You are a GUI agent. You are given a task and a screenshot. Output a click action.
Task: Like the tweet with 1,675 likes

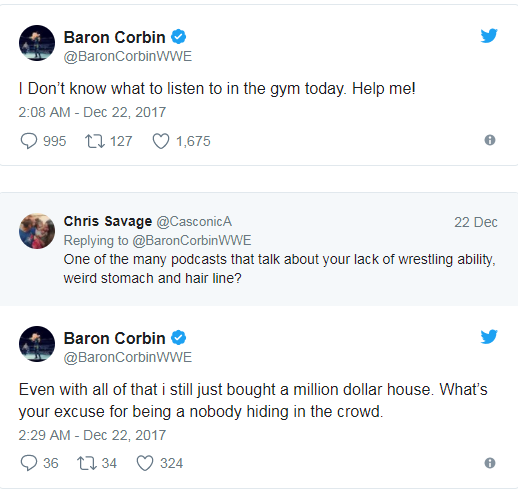click(x=161, y=141)
